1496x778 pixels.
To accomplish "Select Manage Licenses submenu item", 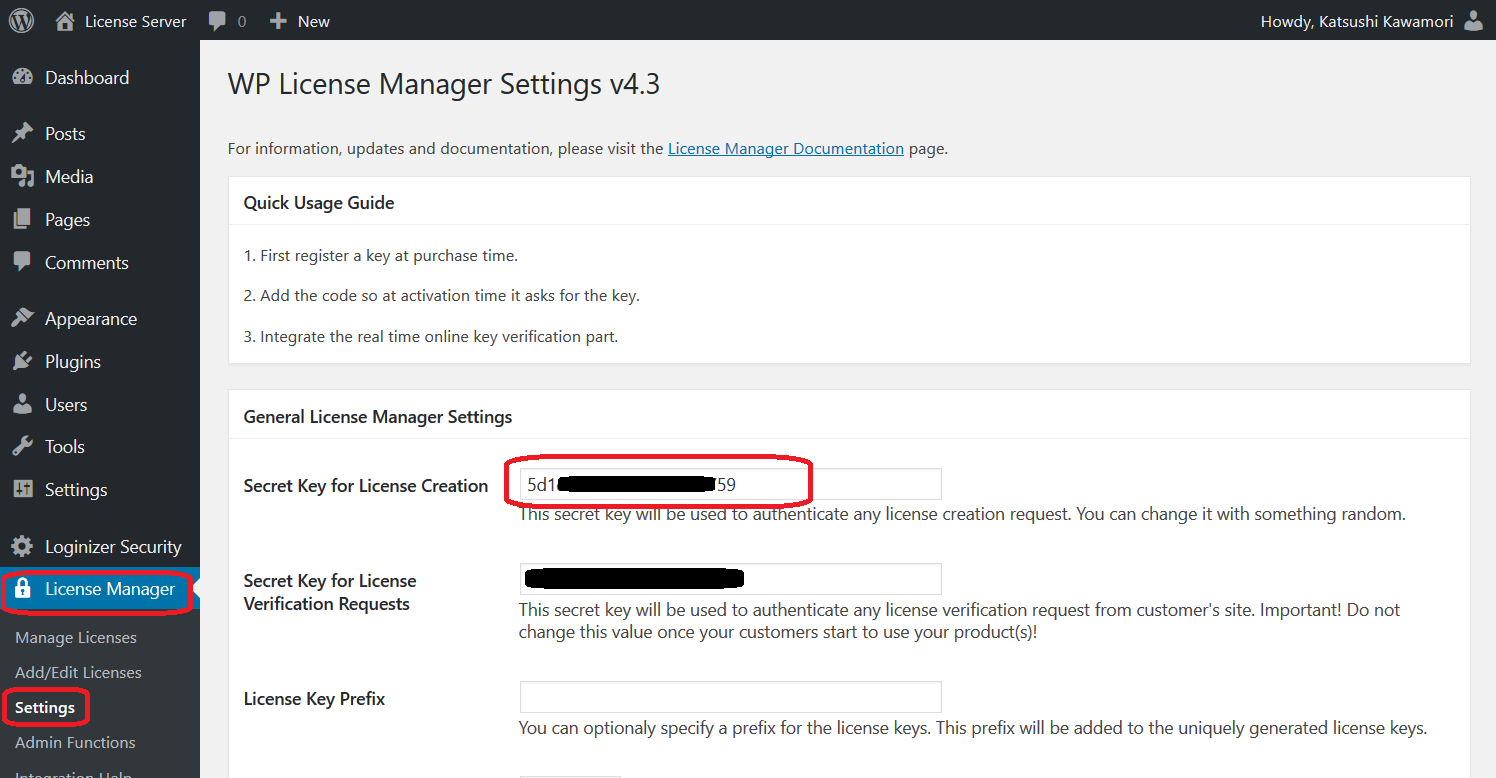I will tap(76, 638).
